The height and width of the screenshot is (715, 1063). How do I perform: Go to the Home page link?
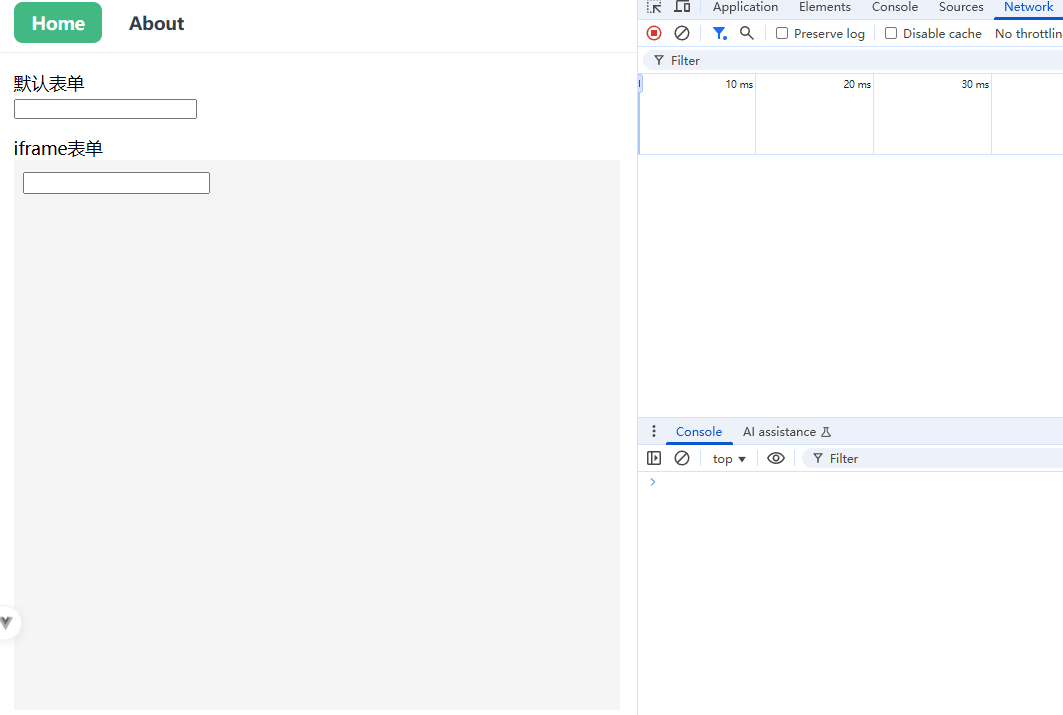[58, 23]
